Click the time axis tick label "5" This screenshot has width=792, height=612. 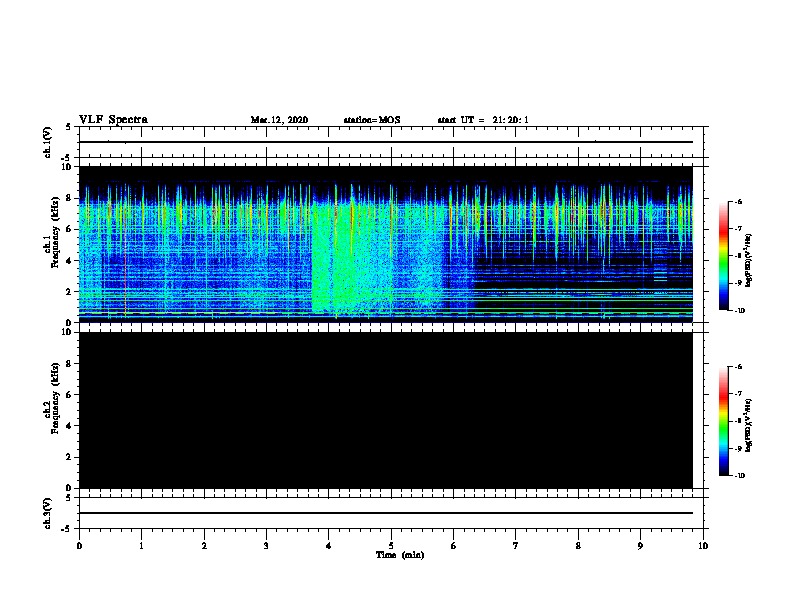(x=391, y=546)
